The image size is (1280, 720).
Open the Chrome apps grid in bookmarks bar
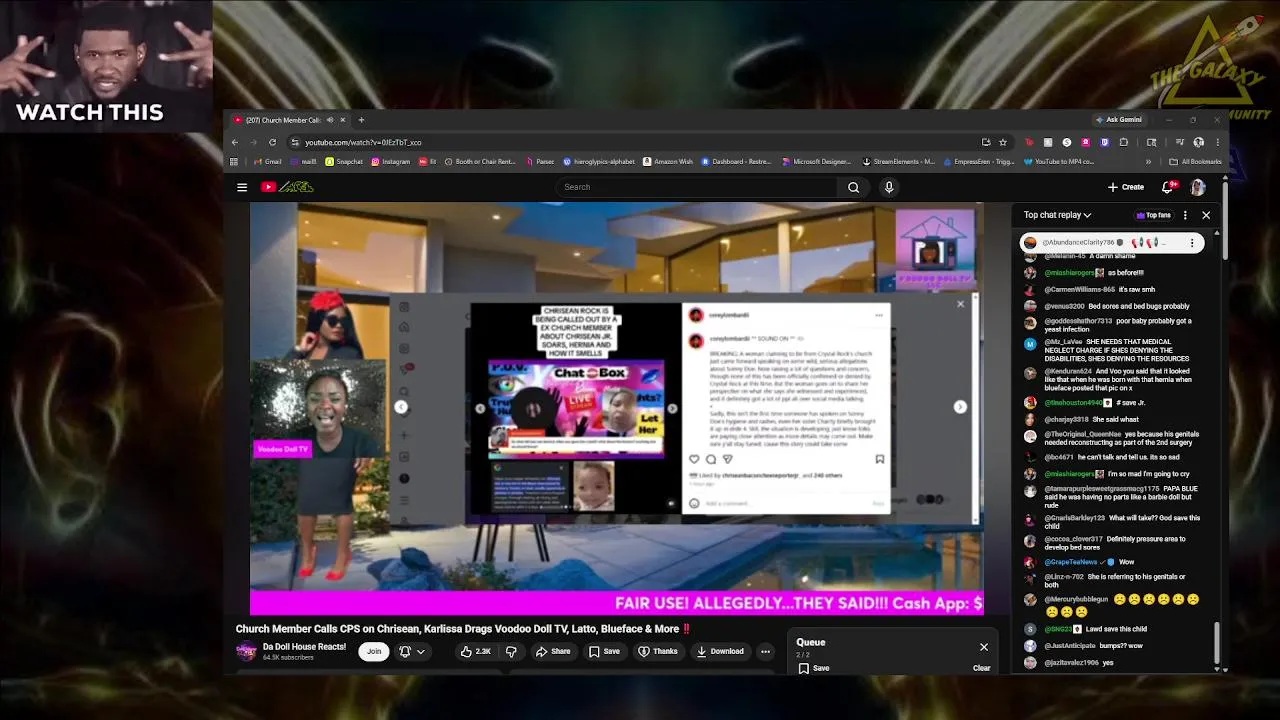click(234, 162)
